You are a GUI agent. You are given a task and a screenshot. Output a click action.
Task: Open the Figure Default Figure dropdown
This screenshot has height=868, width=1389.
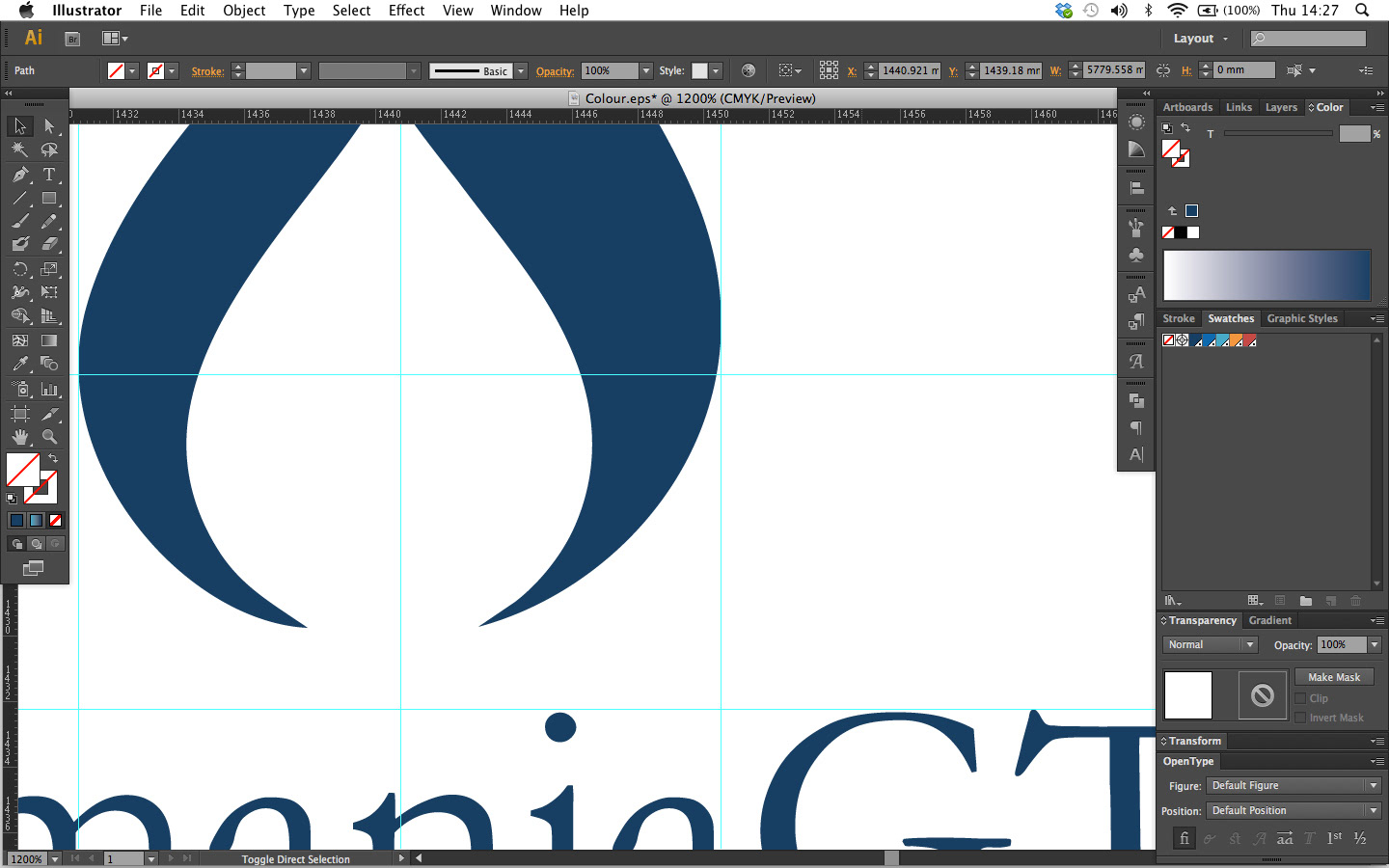click(x=1294, y=785)
